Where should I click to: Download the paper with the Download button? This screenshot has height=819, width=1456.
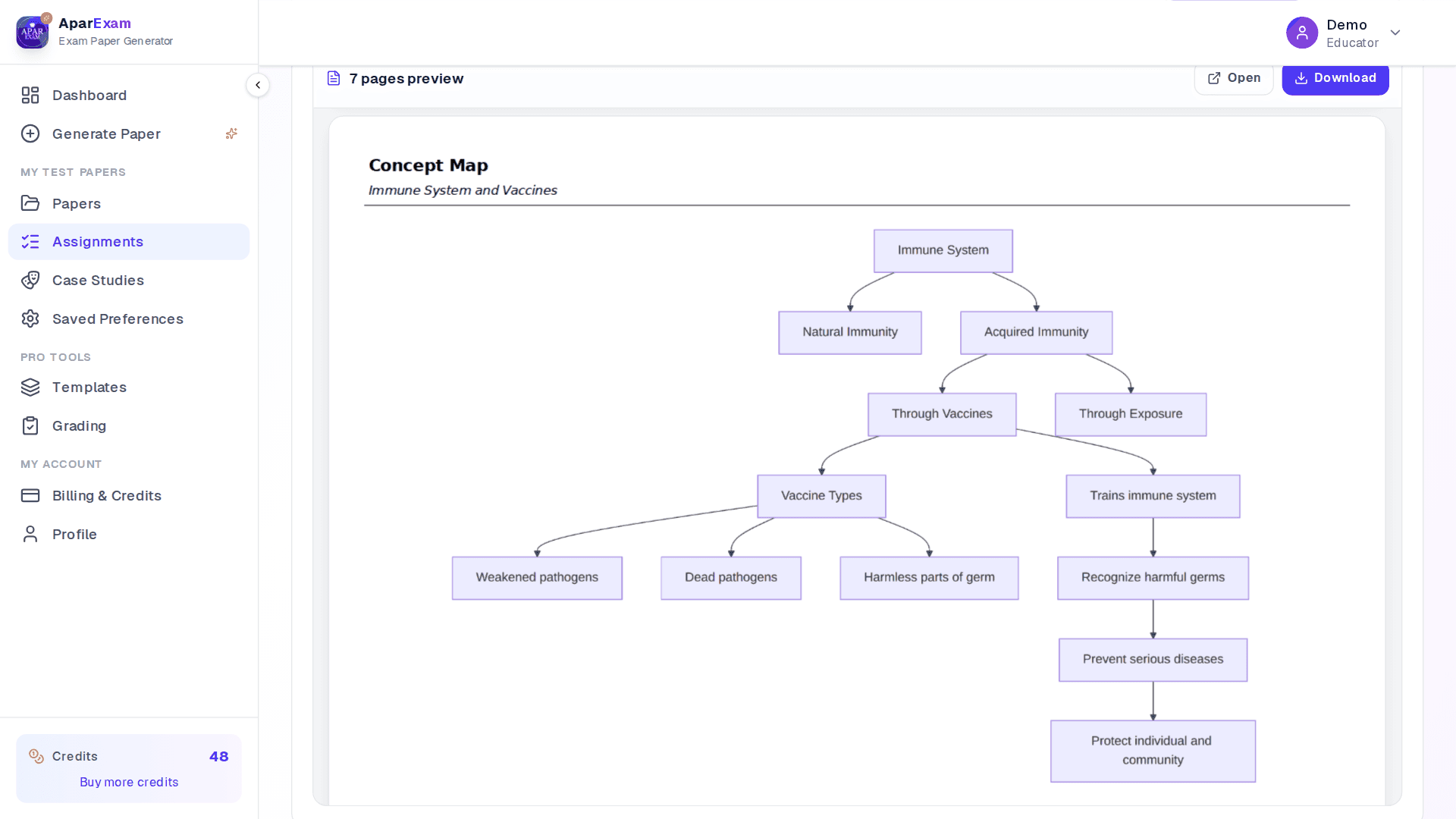point(1335,78)
